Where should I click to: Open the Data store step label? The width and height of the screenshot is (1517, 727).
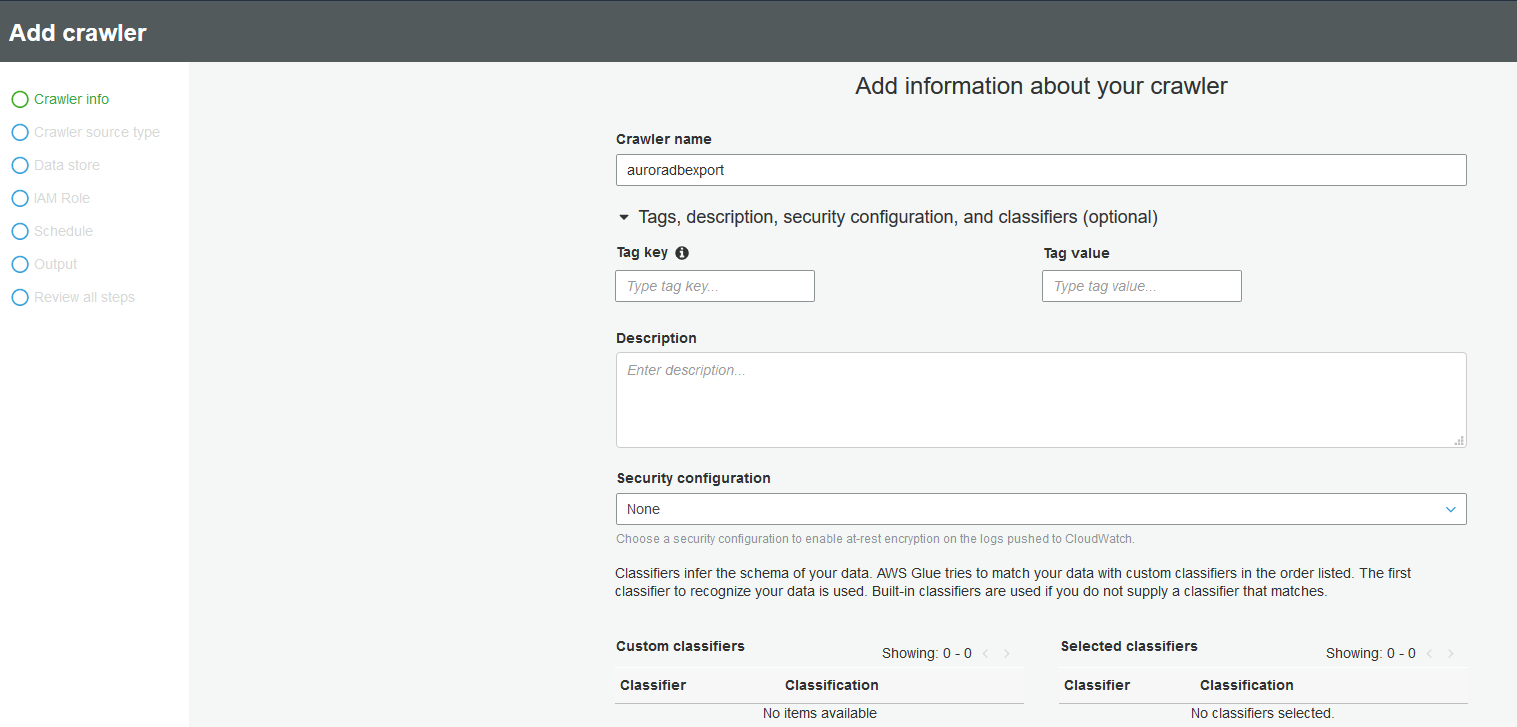pos(67,165)
